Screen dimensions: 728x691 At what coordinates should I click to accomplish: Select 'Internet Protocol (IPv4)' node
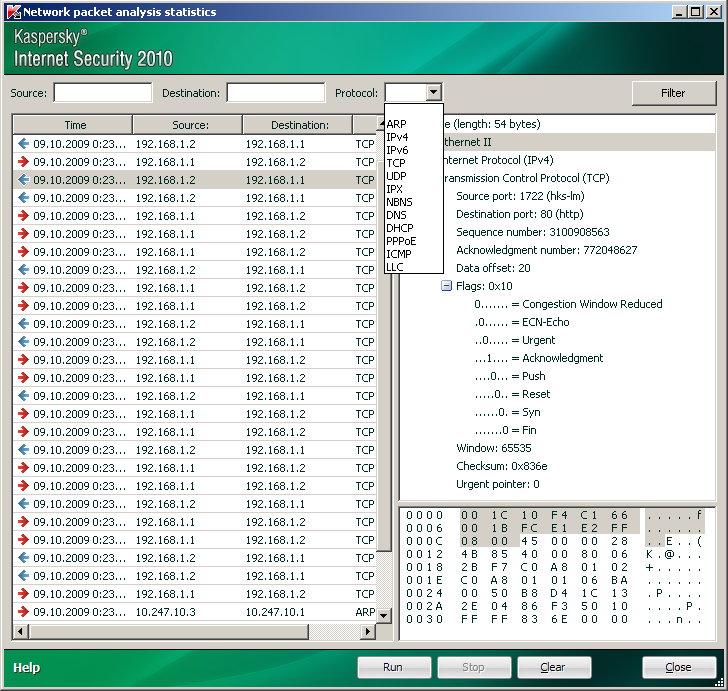click(x=499, y=160)
